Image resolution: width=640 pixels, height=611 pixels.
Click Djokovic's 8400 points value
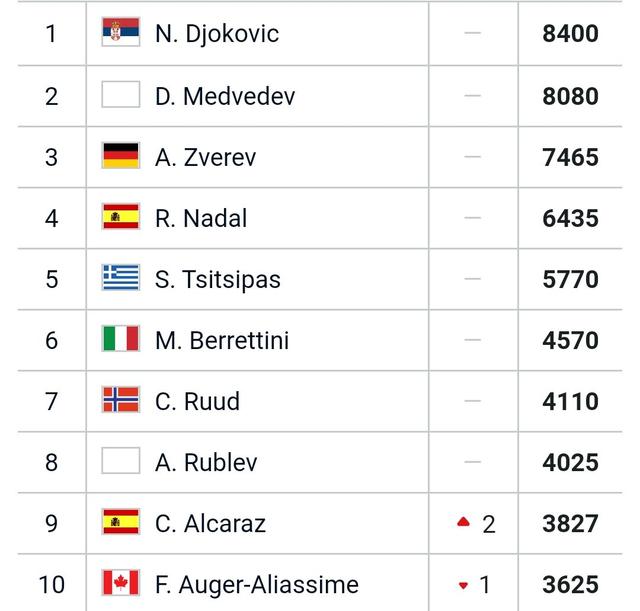pos(570,34)
